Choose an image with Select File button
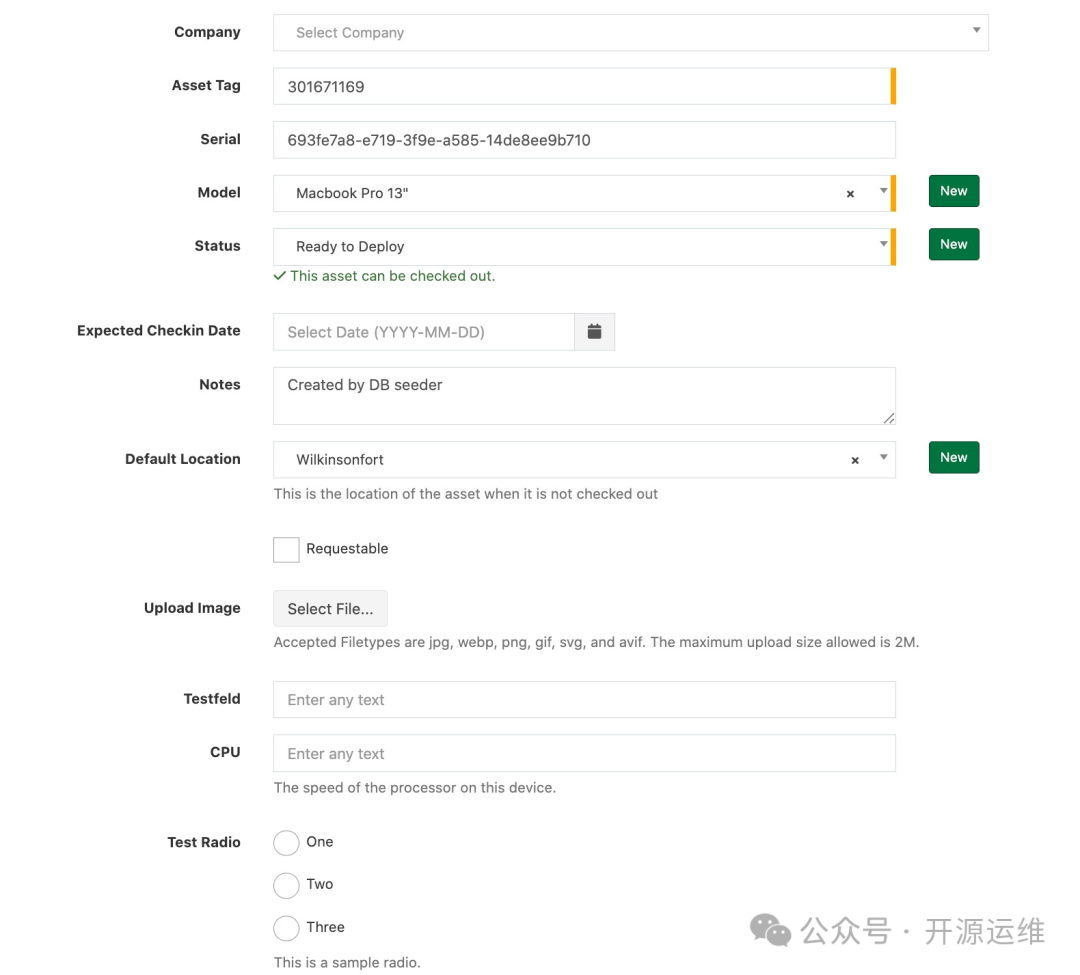The width and height of the screenshot is (1080, 975). click(x=331, y=609)
